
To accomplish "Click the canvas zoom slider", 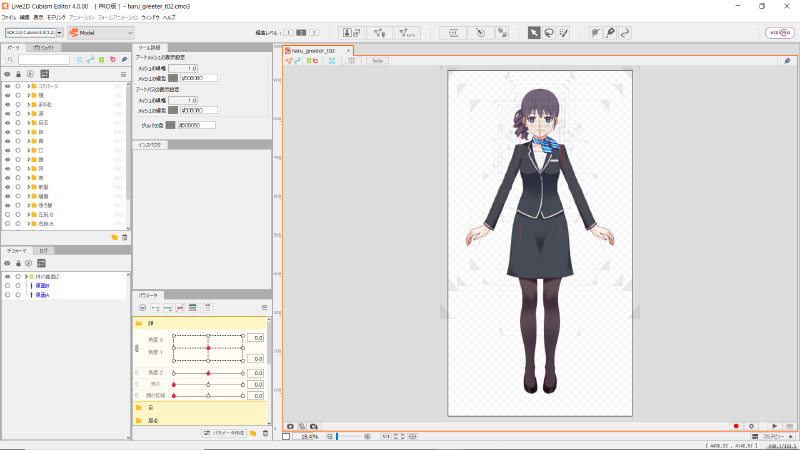I will point(348,437).
